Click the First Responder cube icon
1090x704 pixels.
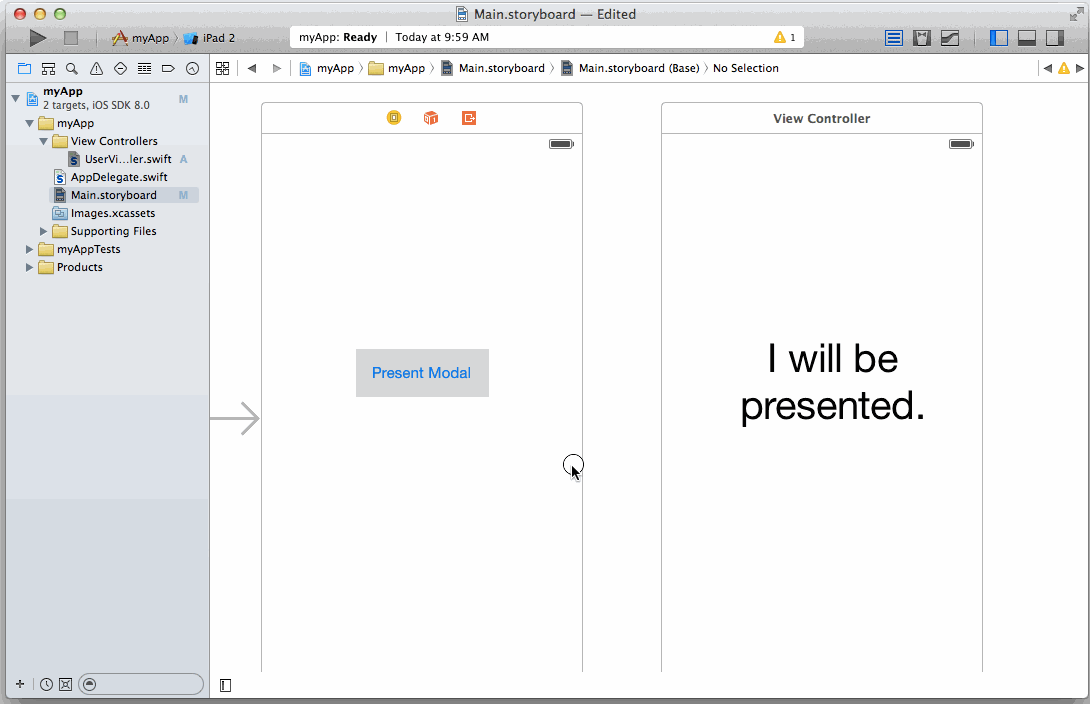(x=431, y=118)
